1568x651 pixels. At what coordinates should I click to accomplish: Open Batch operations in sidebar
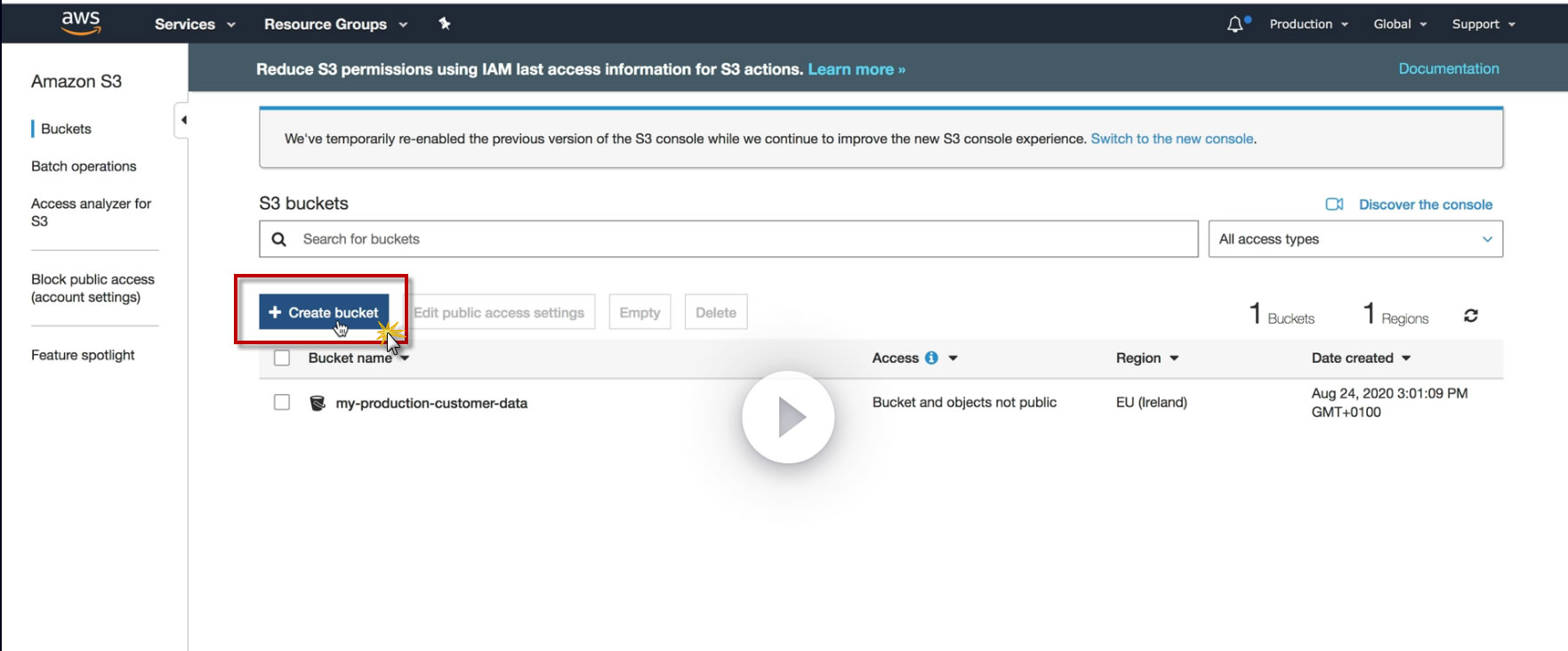point(84,166)
